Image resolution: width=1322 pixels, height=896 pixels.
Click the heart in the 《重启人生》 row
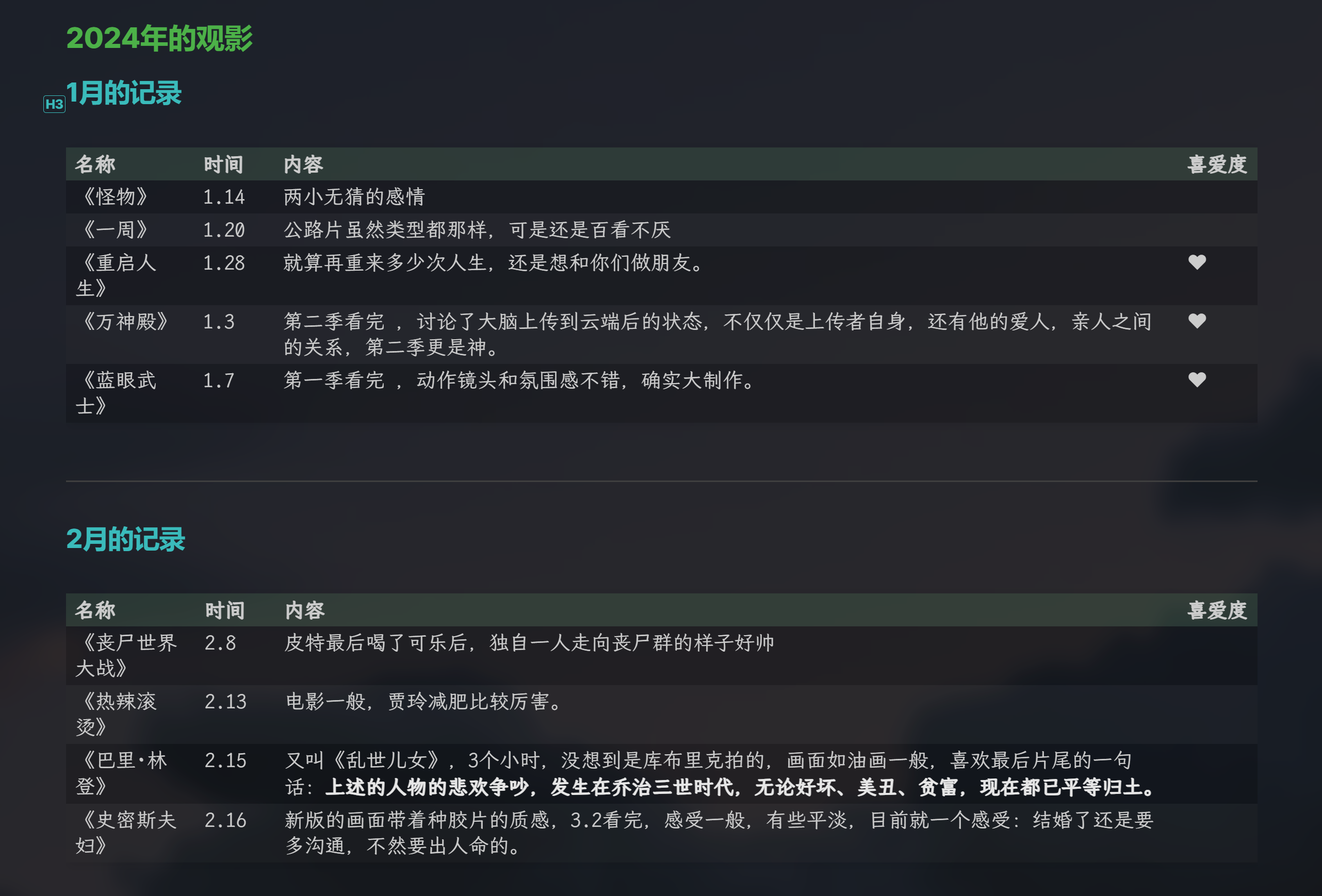click(1197, 262)
